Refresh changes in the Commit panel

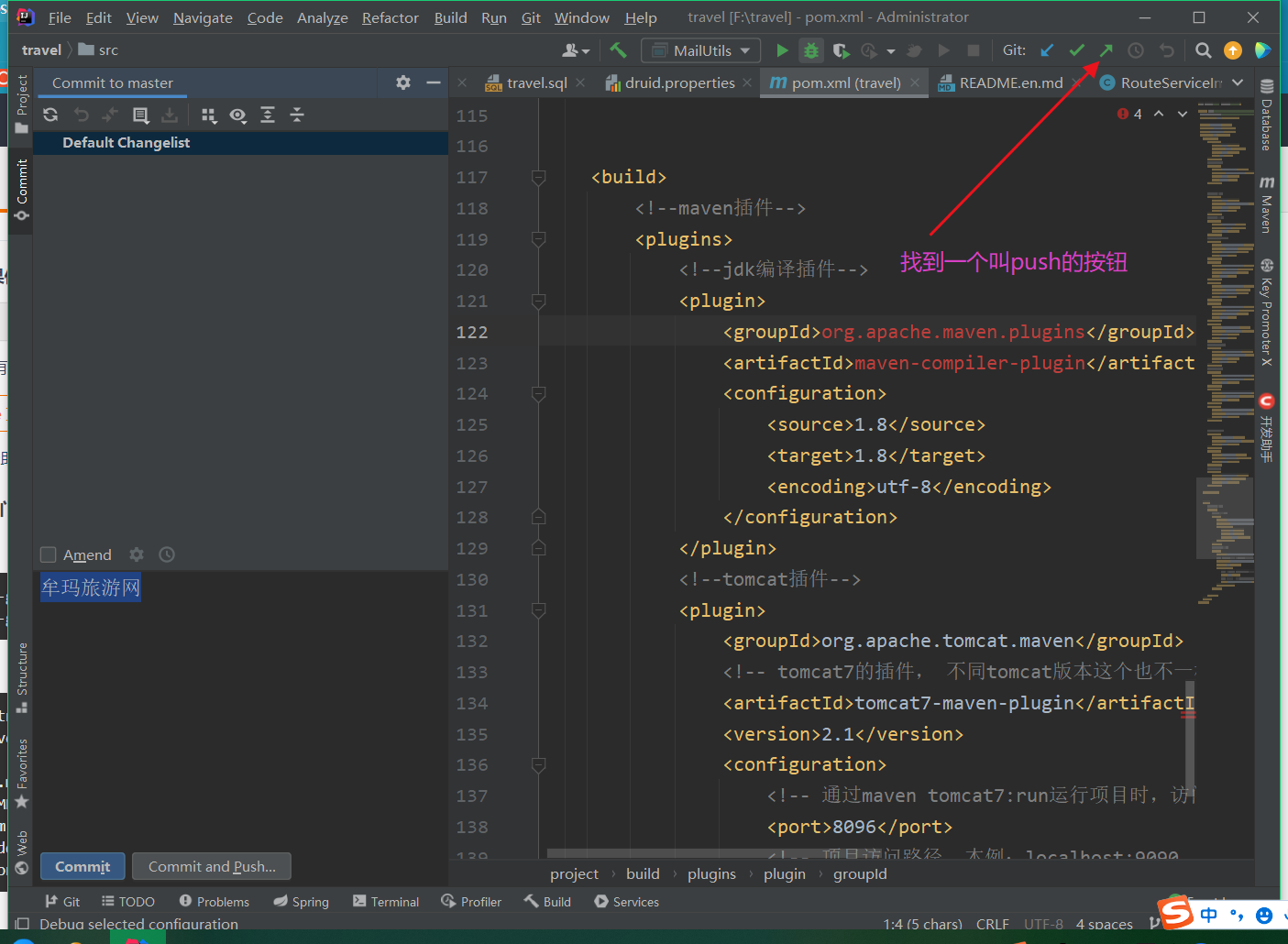pos(50,115)
